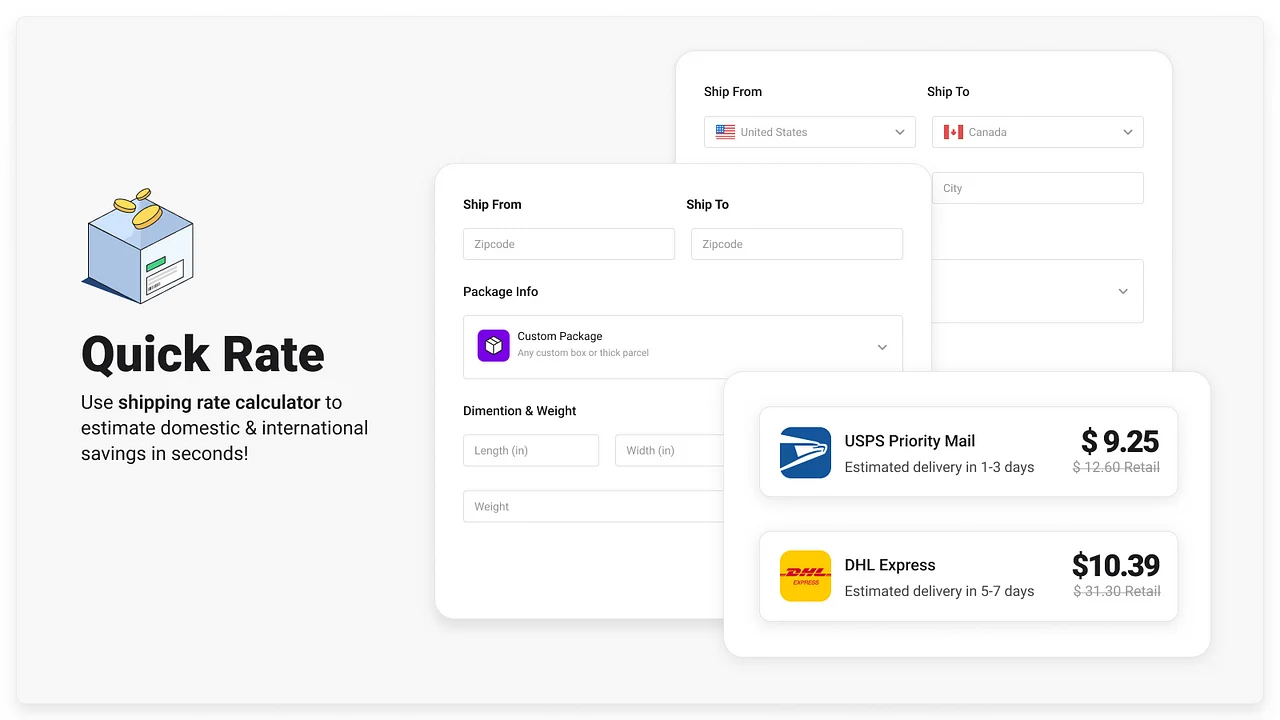The height and width of the screenshot is (720, 1280).
Task: Click the Quick Rate box with coins icon
Action: point(138,246)
